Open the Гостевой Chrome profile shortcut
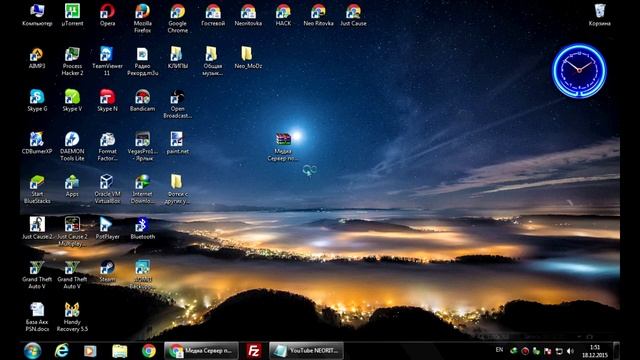640x360 pixels. click(213, 15)
